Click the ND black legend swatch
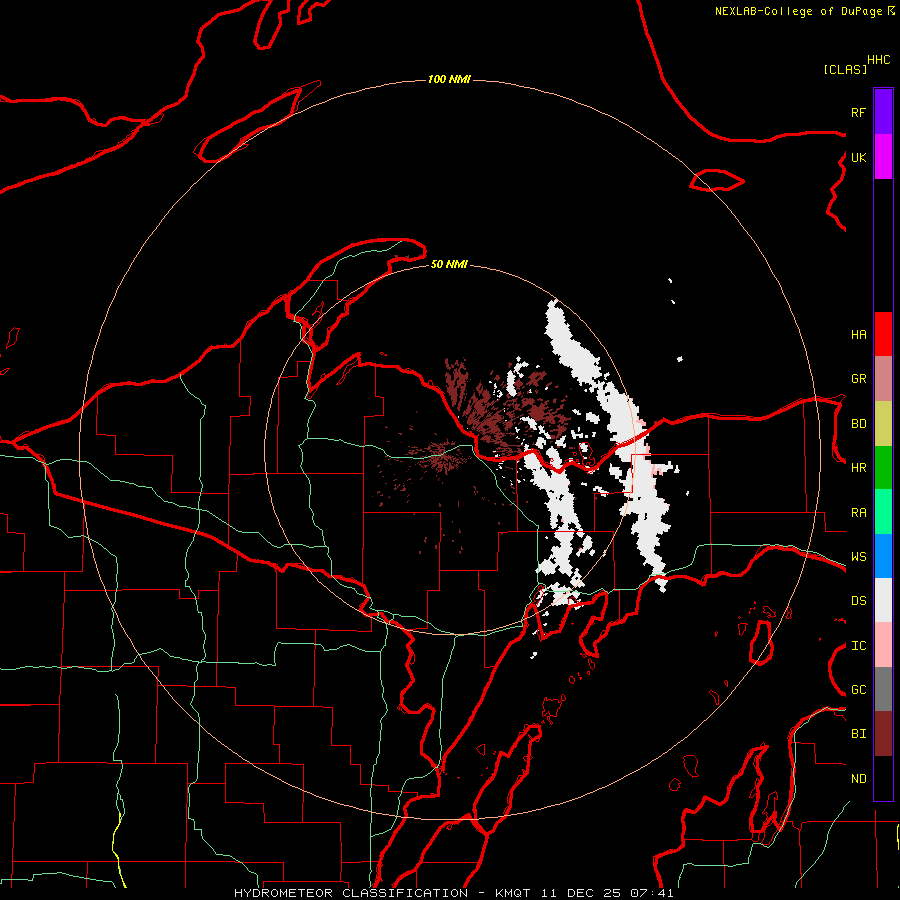The height and width of the screenshot is (900, 900). point(883,778)
